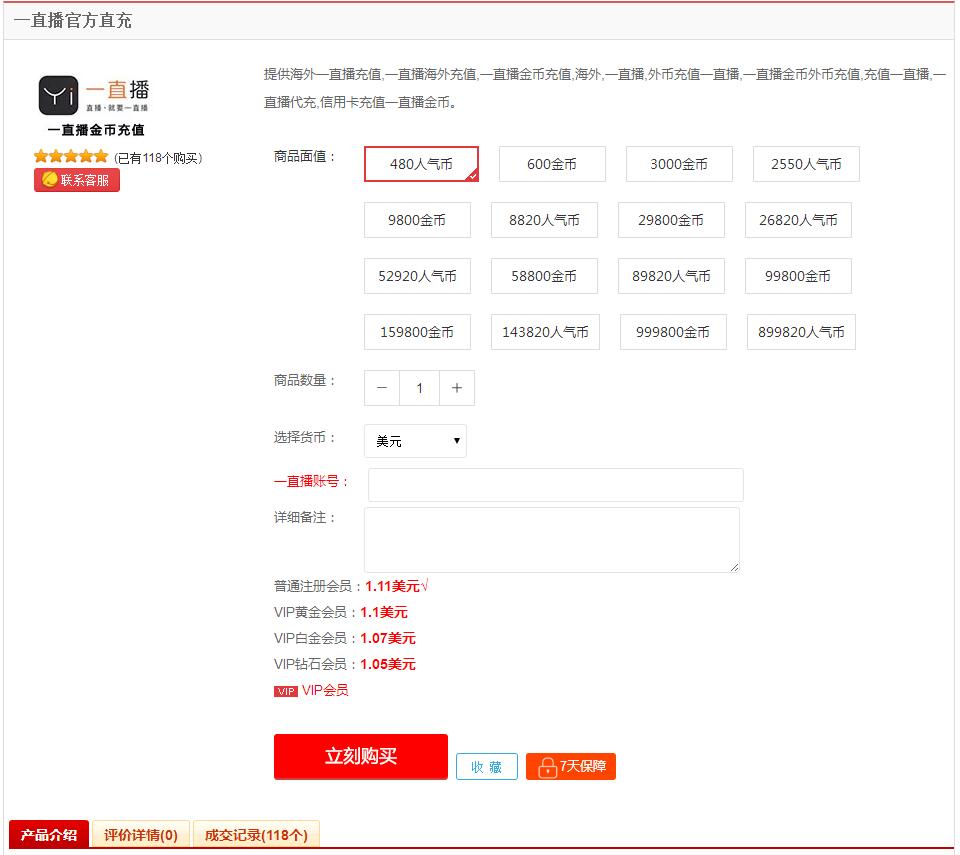Click the 一直播 Yi logo icon
This screenshot has width=960, height=855.
pos(58,96)
